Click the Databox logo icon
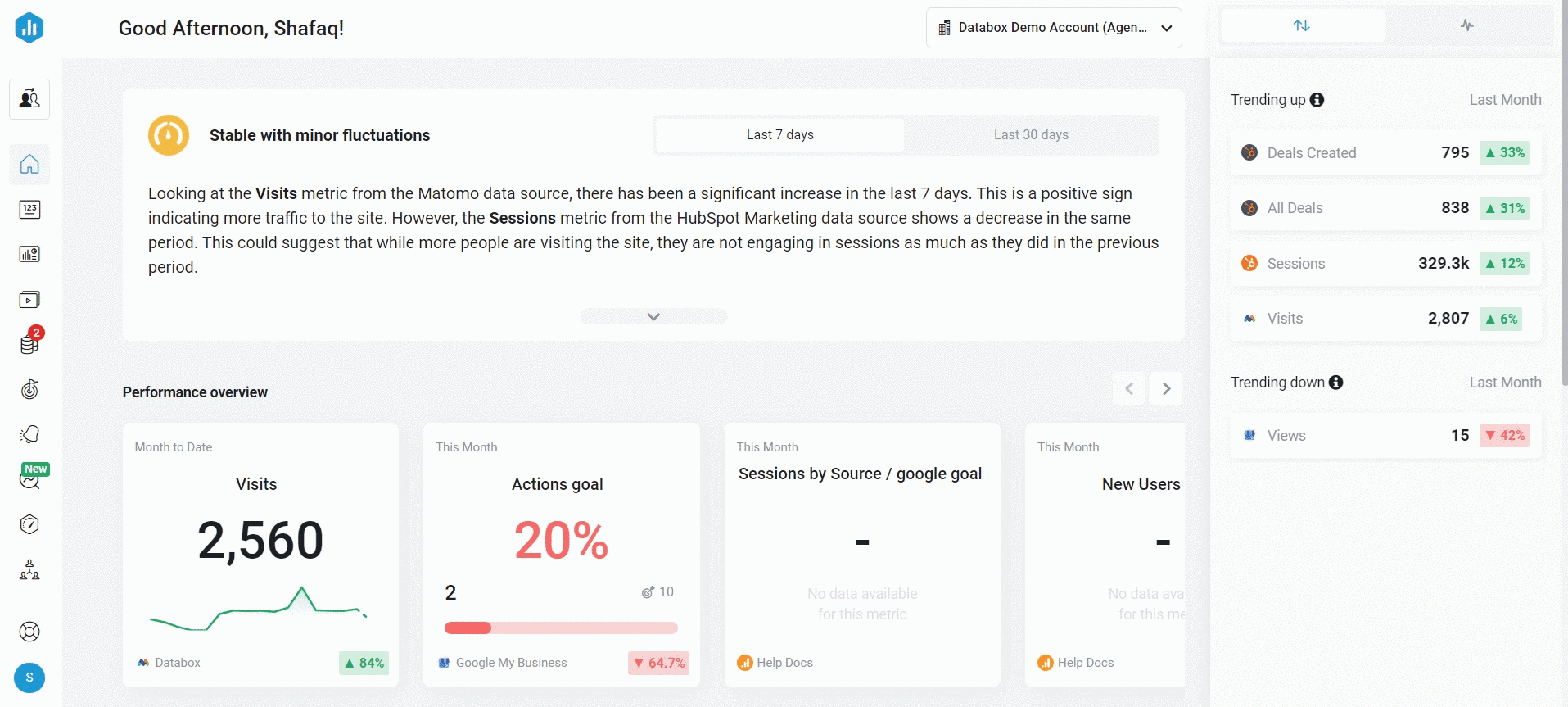1568x707 pixels. pos(29,28)
